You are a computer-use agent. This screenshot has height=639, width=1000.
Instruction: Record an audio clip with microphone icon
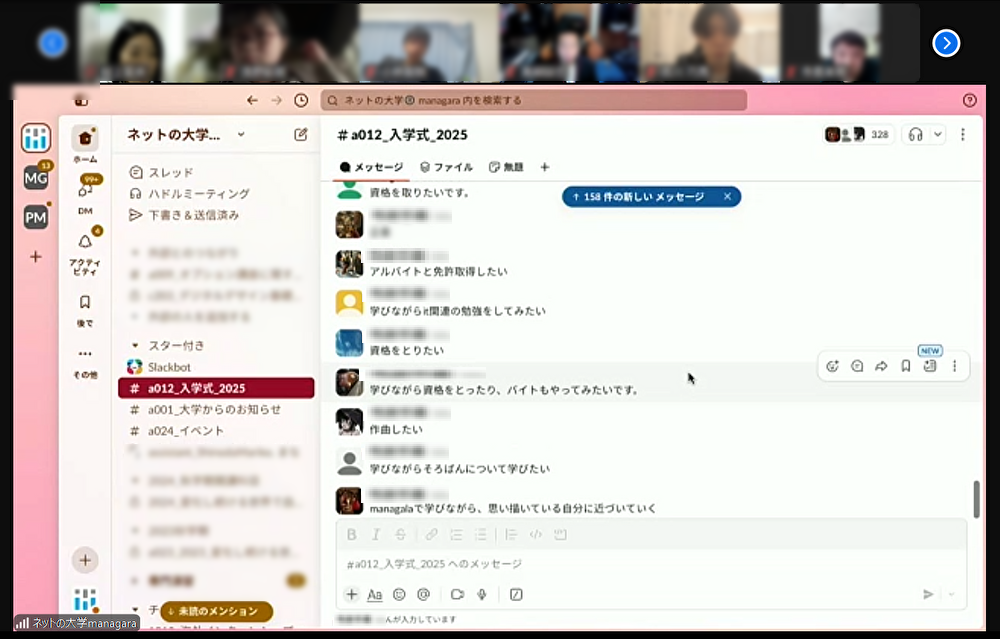tap(482, 594)
